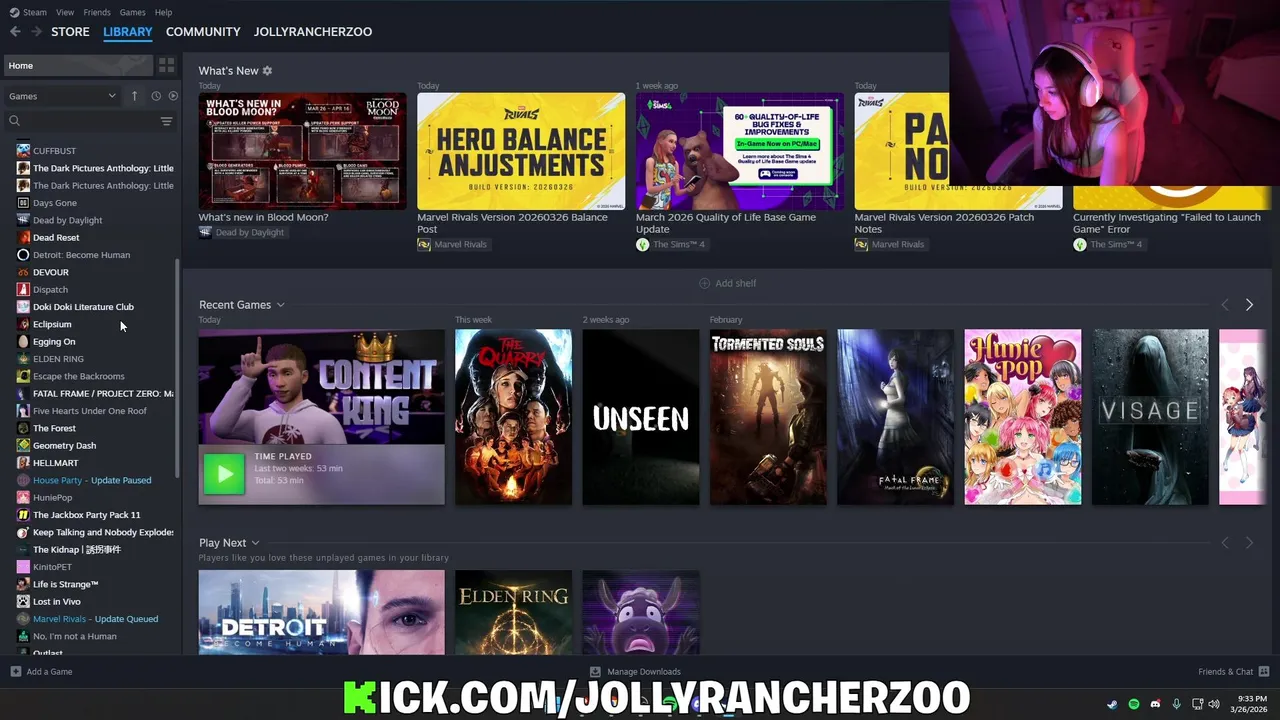
Task: Switch to the STORE tab
Action: click(70, 32)
